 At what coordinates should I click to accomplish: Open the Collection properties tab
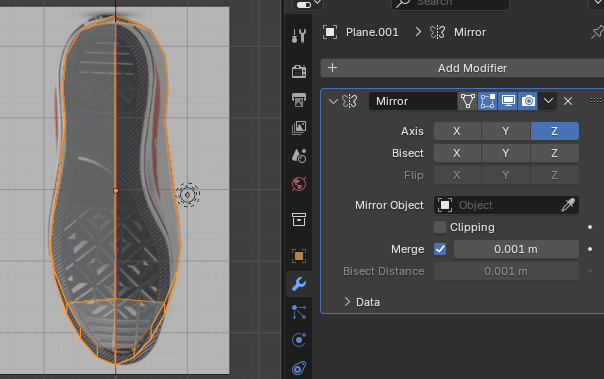(x=299, y=220)
